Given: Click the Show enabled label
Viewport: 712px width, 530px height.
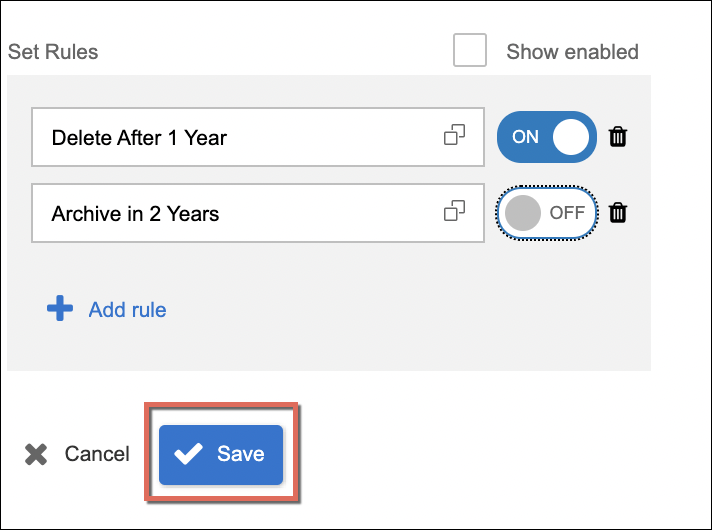Looking at the screenshot, I should tap(572, 52).
